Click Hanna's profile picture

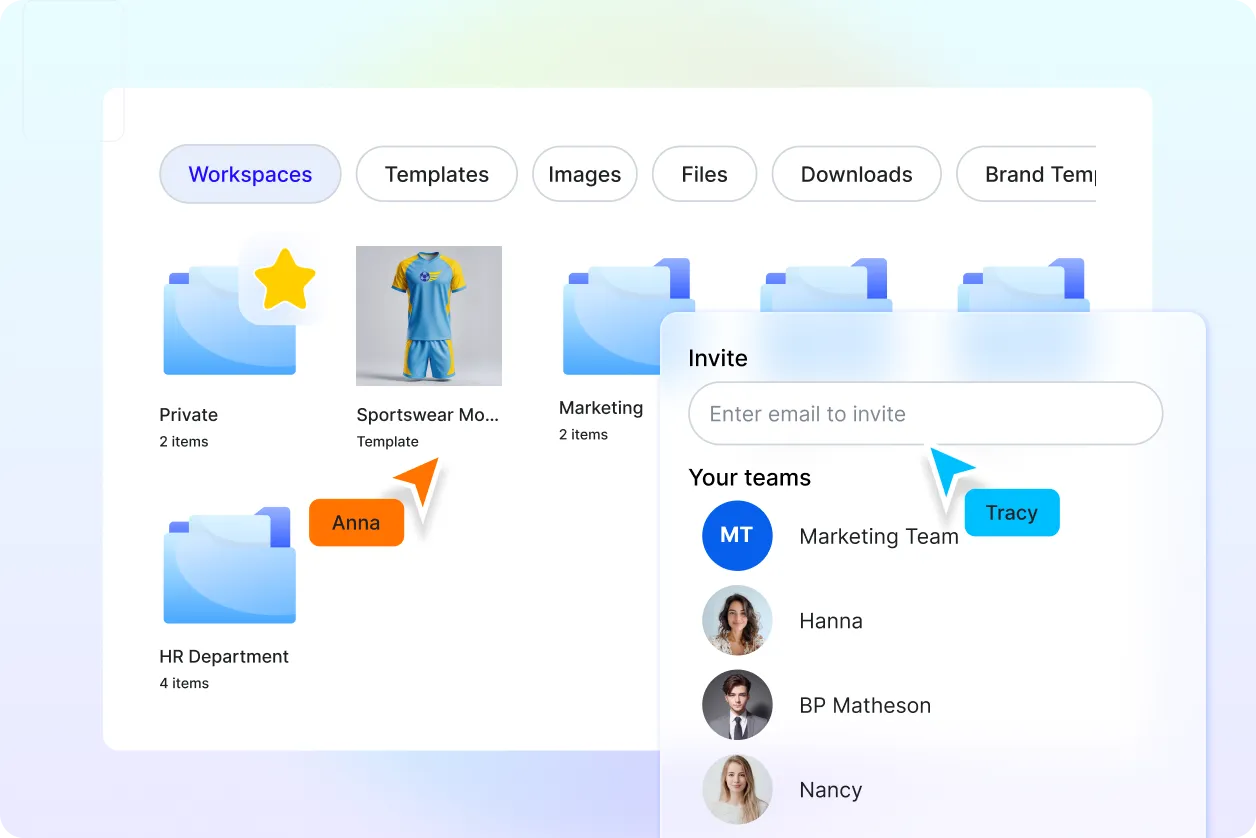(x=737, y=620)
